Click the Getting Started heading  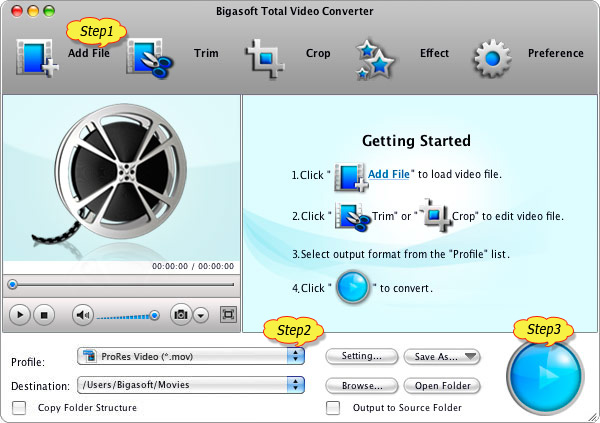[416, 141]
